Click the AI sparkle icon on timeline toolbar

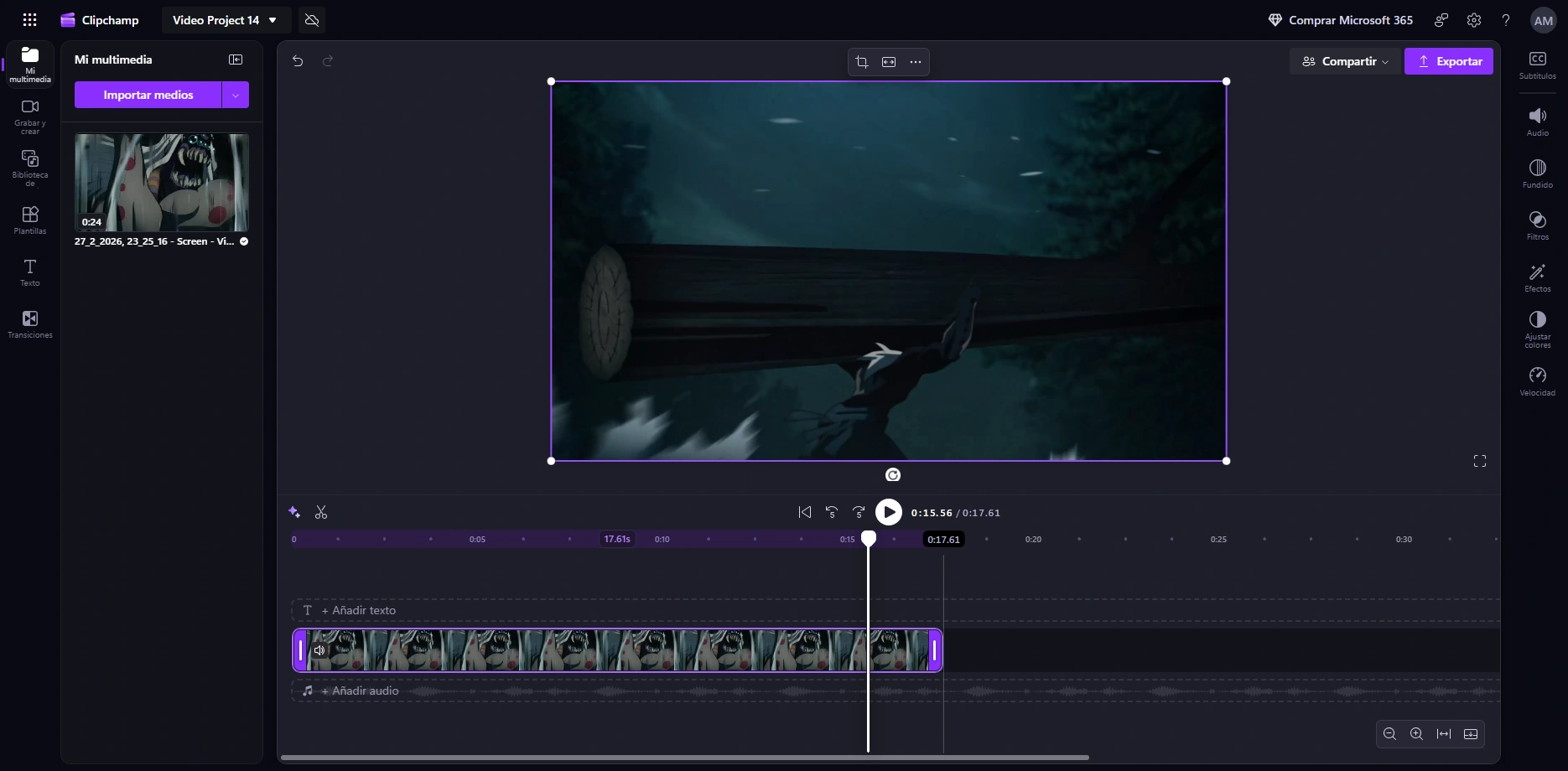294,512
